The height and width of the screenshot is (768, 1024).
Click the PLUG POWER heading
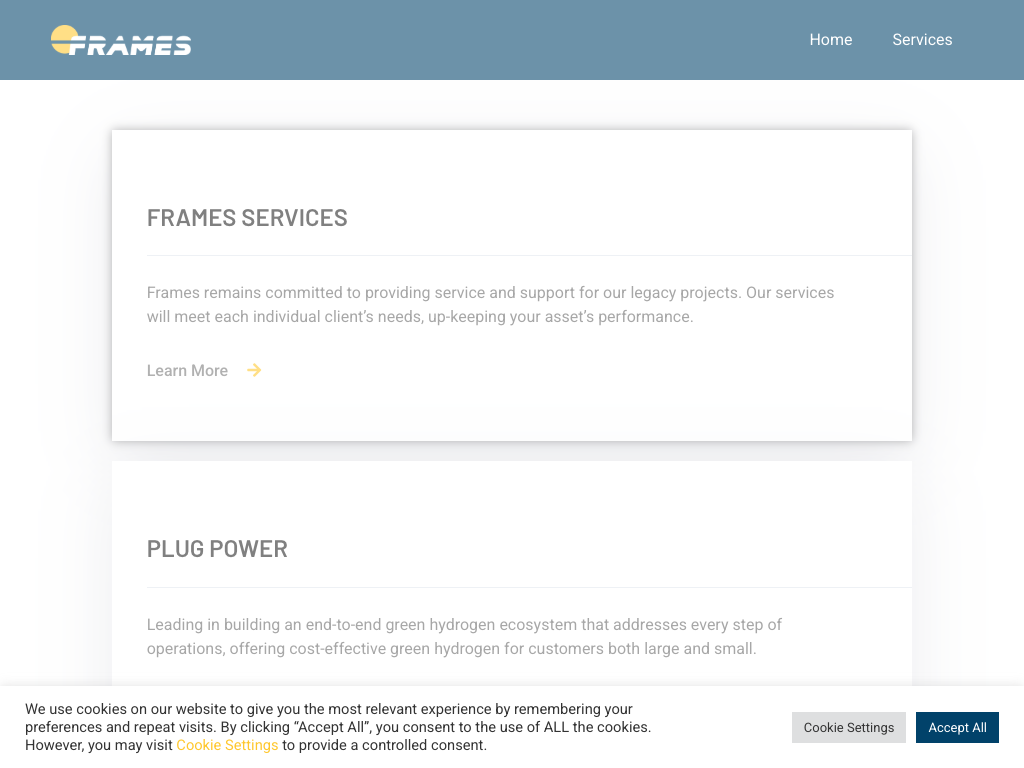coord(217,549)
